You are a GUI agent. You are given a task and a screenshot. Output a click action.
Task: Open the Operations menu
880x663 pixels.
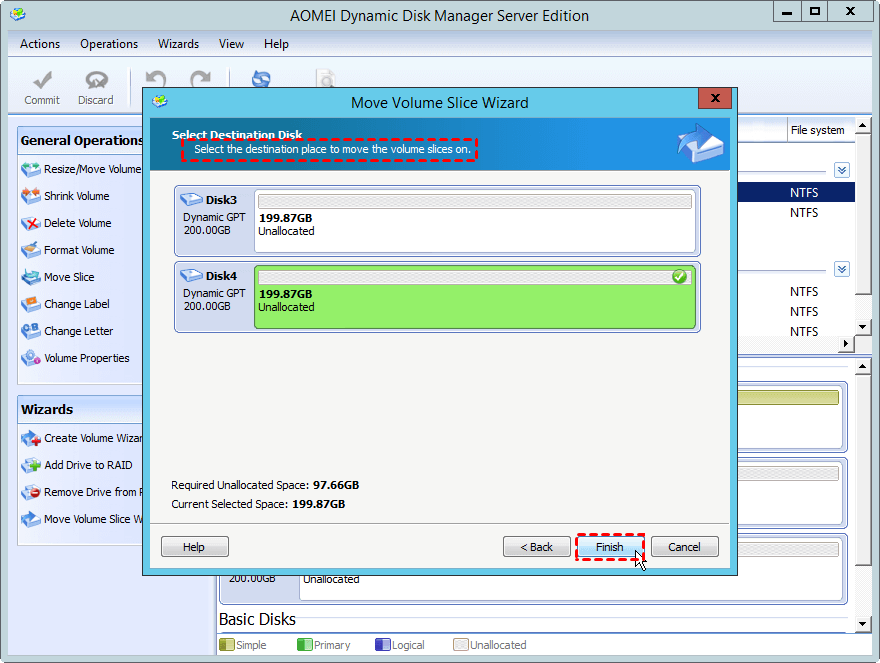pos(109,44)
